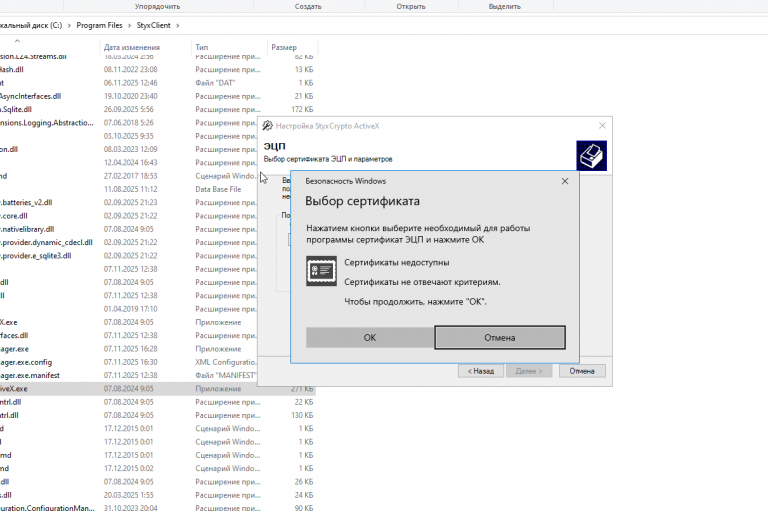Image resolution: width=768 pixels, height=511 pixels.
Task: Sort by Дата изменения column
Action: coord(132,48)
